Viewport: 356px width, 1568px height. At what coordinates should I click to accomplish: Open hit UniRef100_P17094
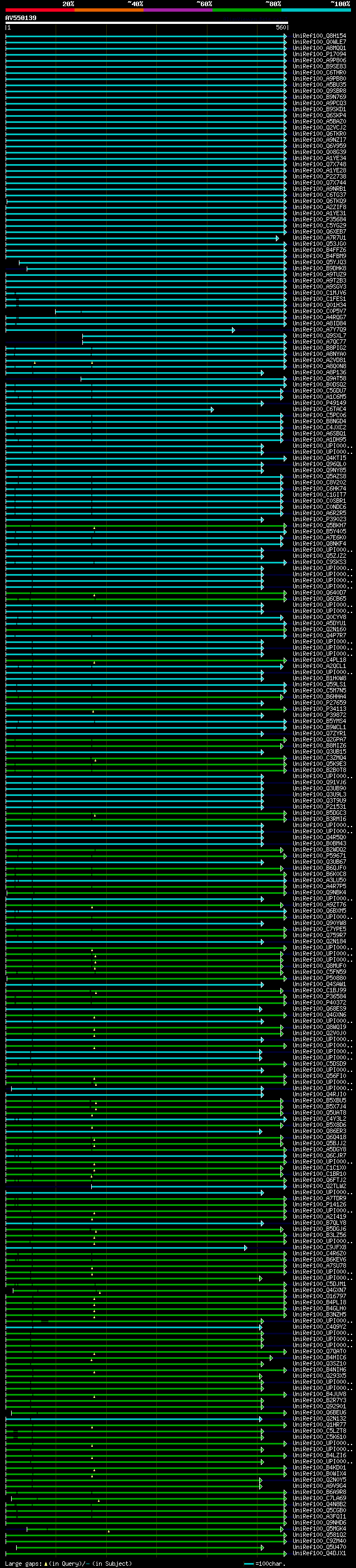click(319, 54)
